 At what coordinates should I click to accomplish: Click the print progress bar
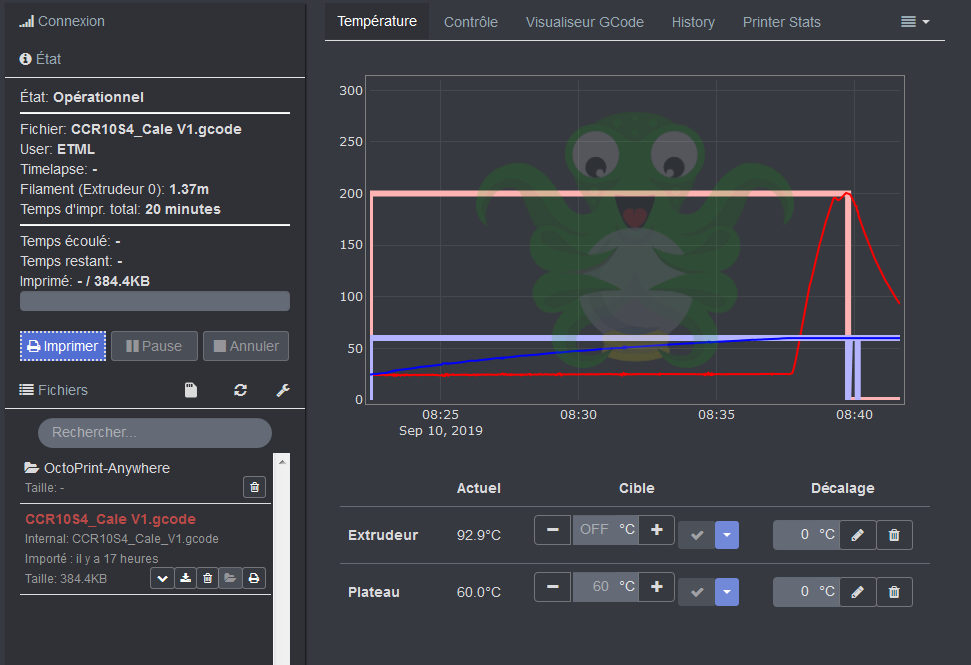155,301
